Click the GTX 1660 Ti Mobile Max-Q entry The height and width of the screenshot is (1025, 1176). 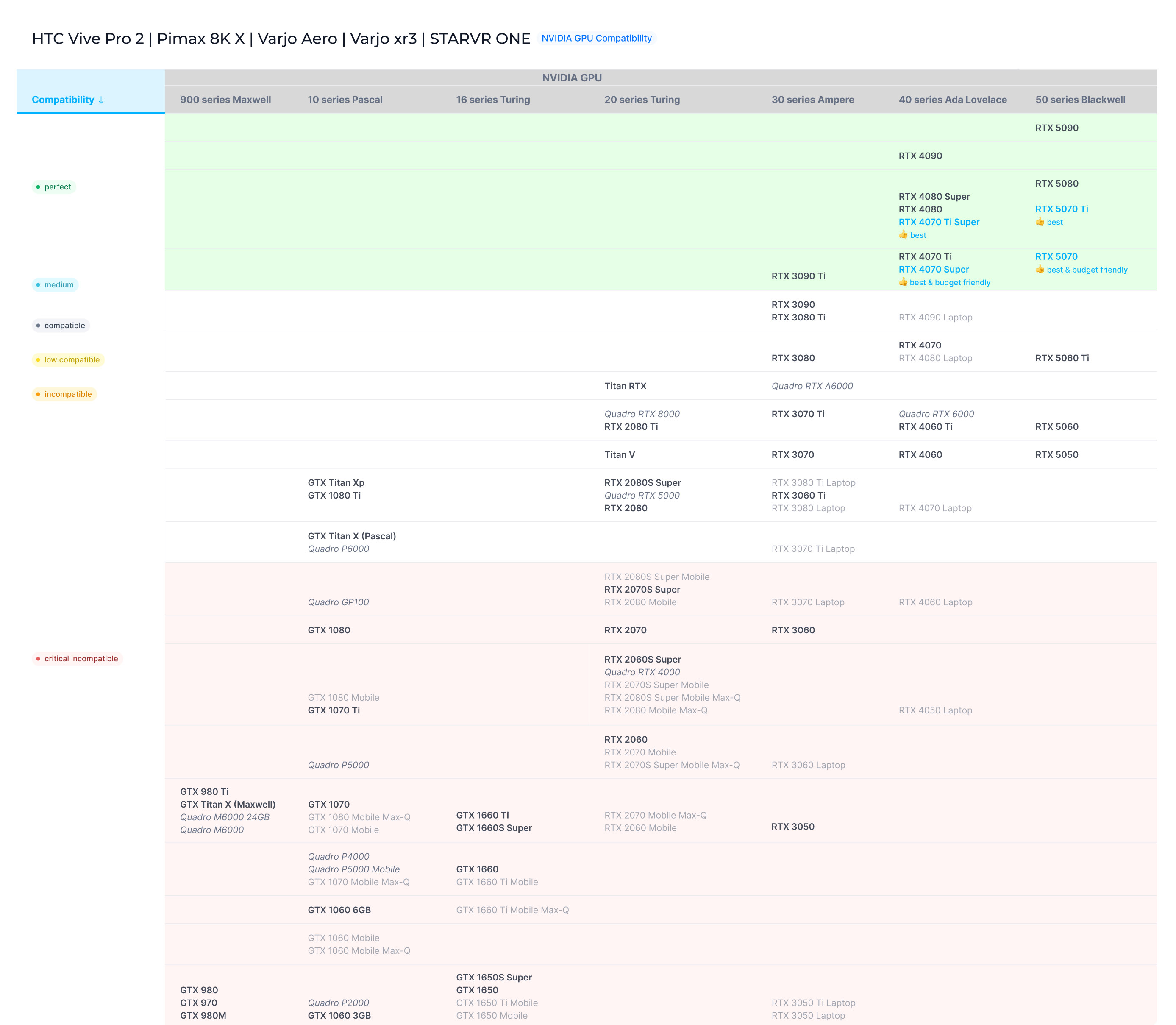512,910
